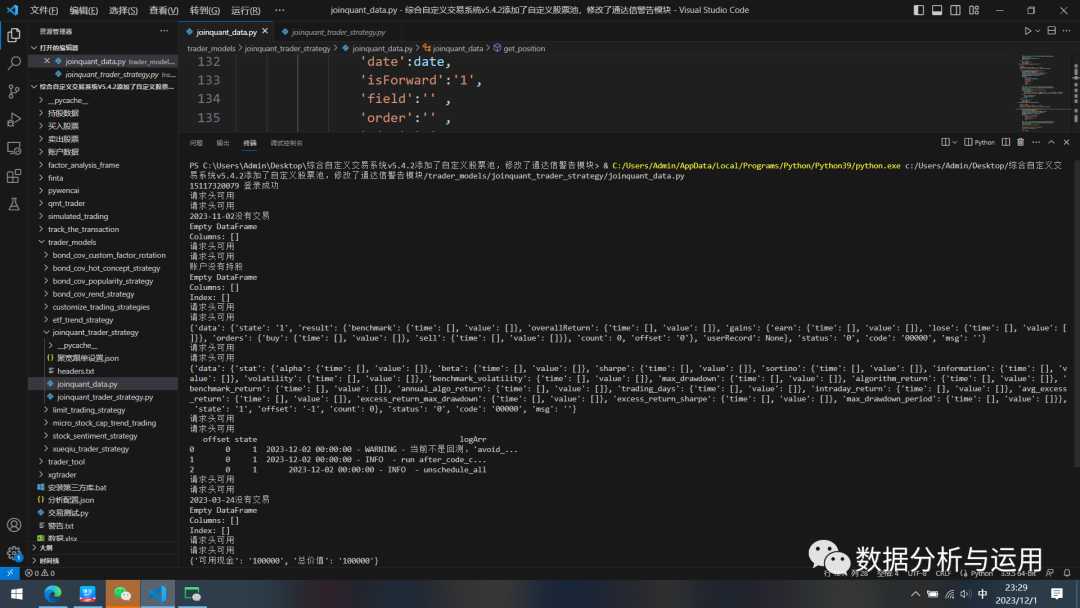Run the Python file with play button
This screenshot has width=1080, height=608.
click(x=1027, y=31)
